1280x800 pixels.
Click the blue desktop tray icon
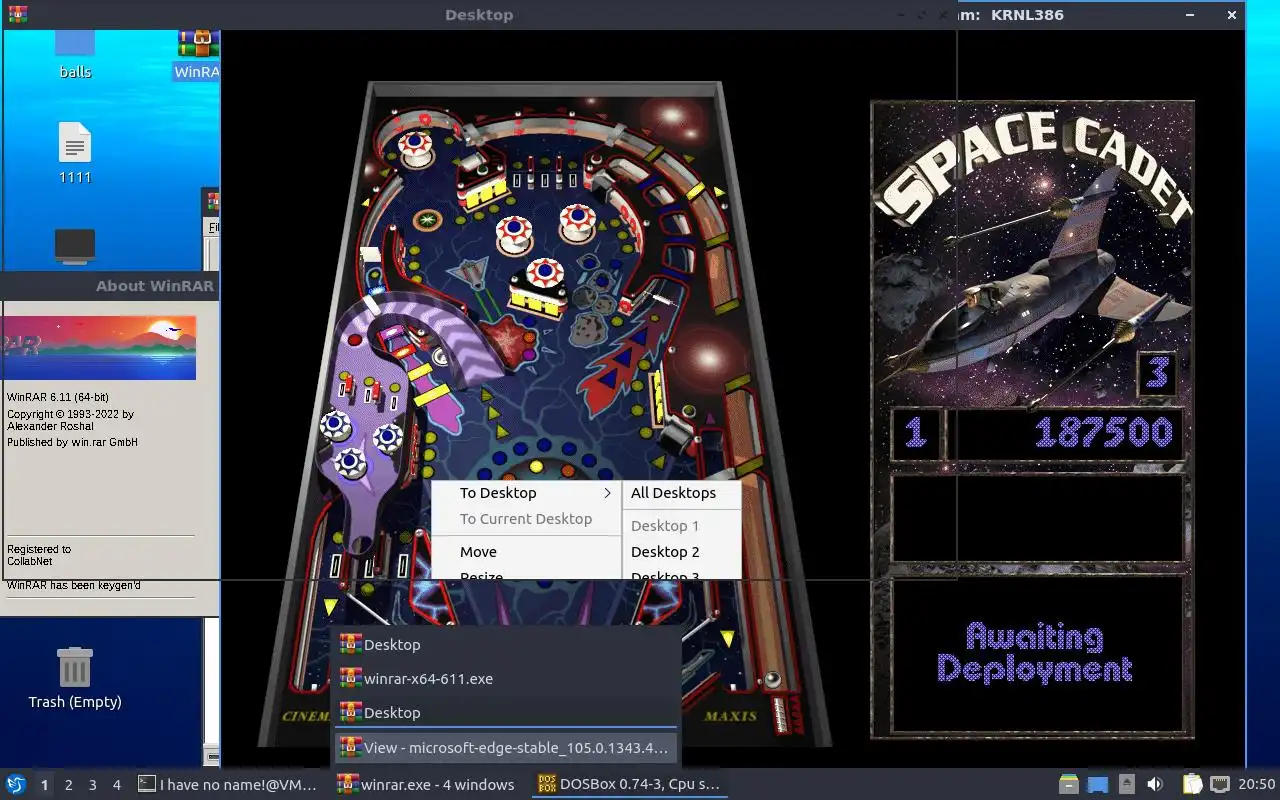(x=1098, y=784)
